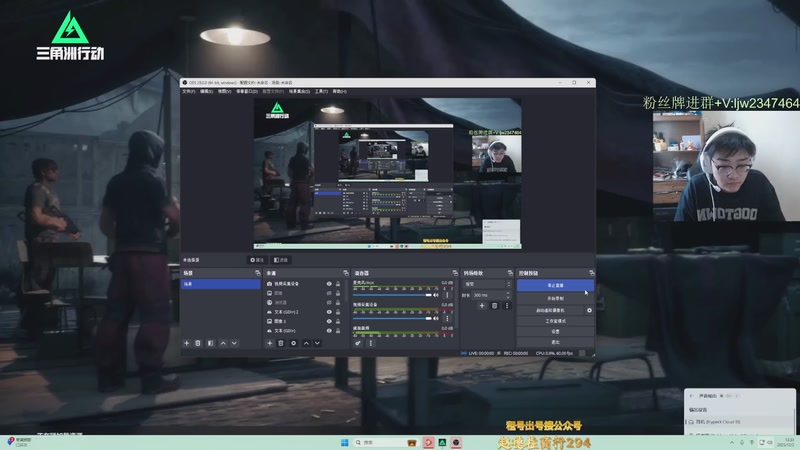Screen dimensions: 800x450
Task: Click the blue Stop Streaming button
Action: (x=556, y=286)
